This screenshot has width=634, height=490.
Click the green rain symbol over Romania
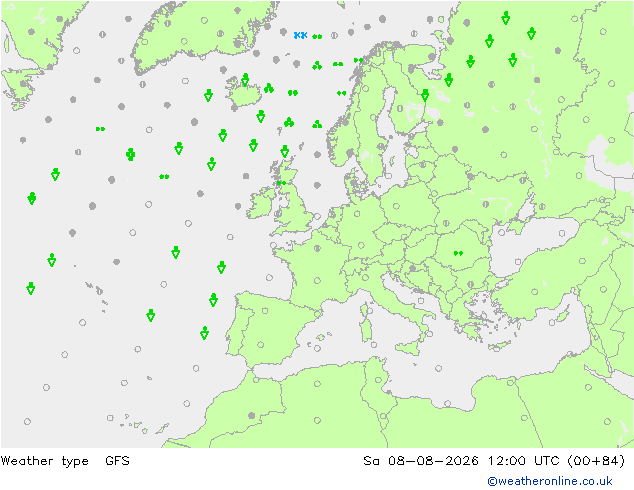458,253
